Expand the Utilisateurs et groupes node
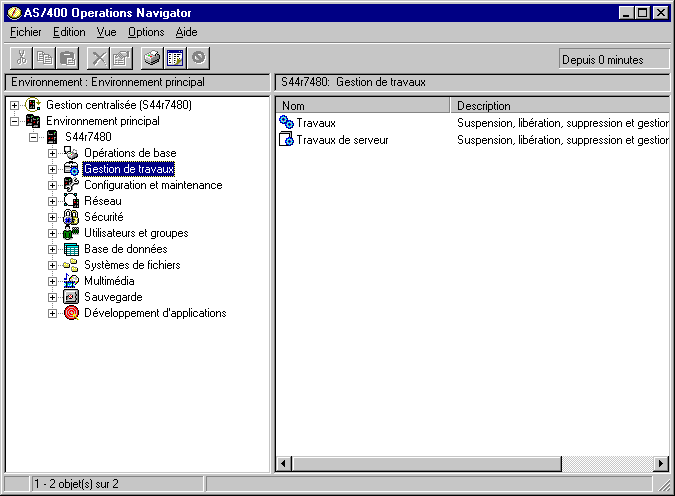Screen dimensions: 675x496 tap(52, 233)
